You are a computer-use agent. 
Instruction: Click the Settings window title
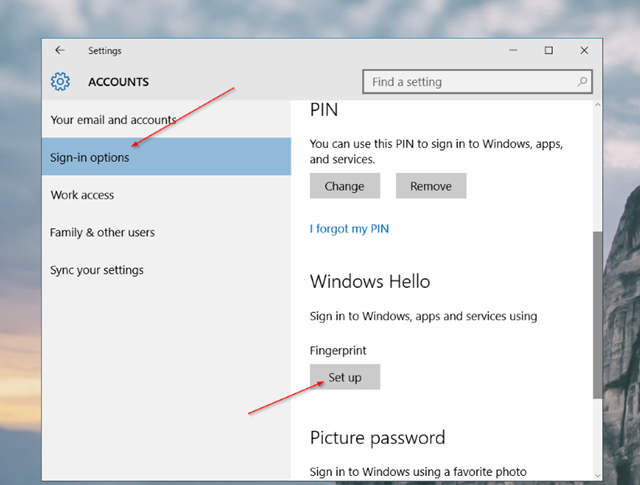[105, 51]
